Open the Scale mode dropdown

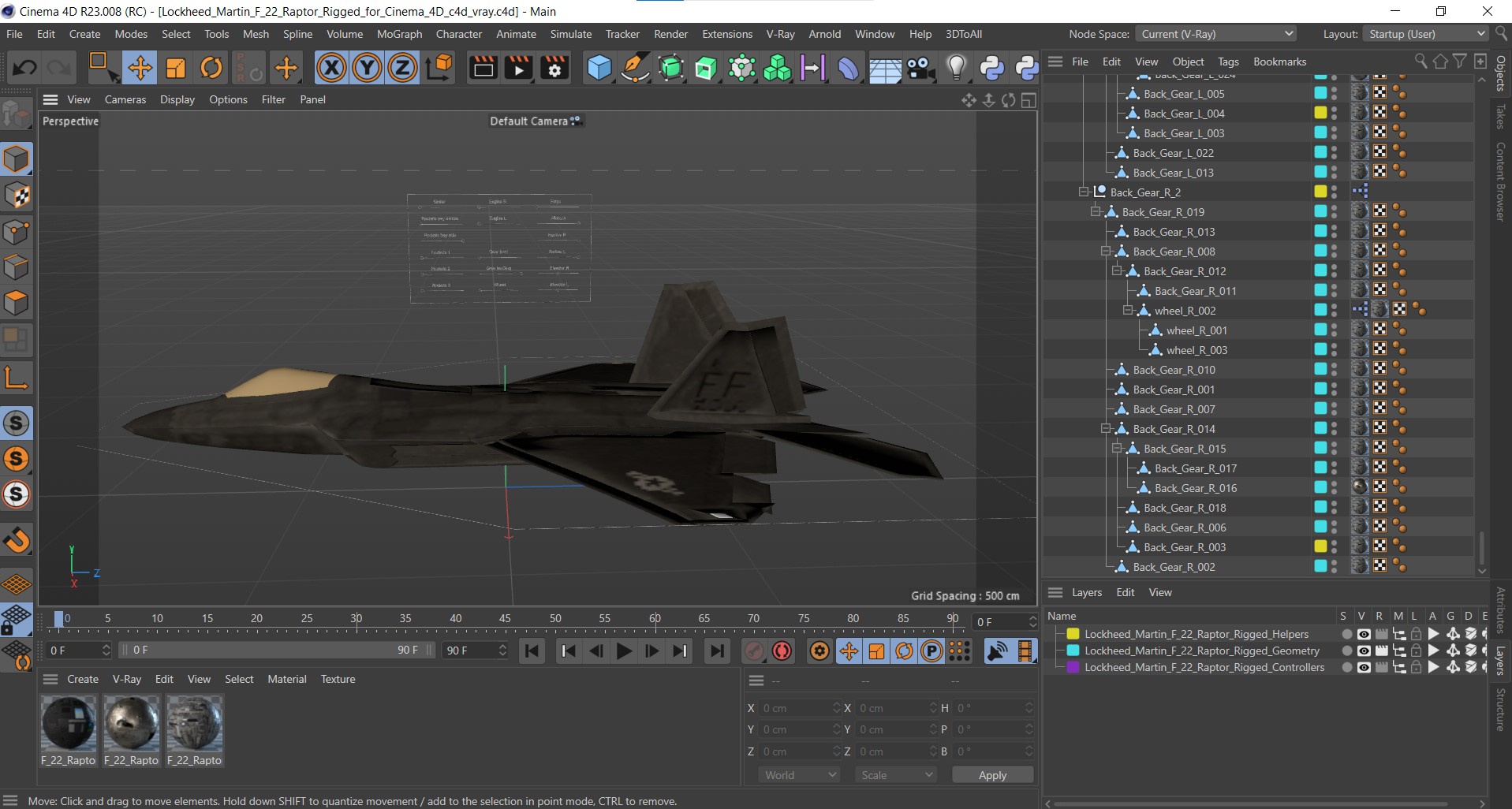[x=896, y=775]
